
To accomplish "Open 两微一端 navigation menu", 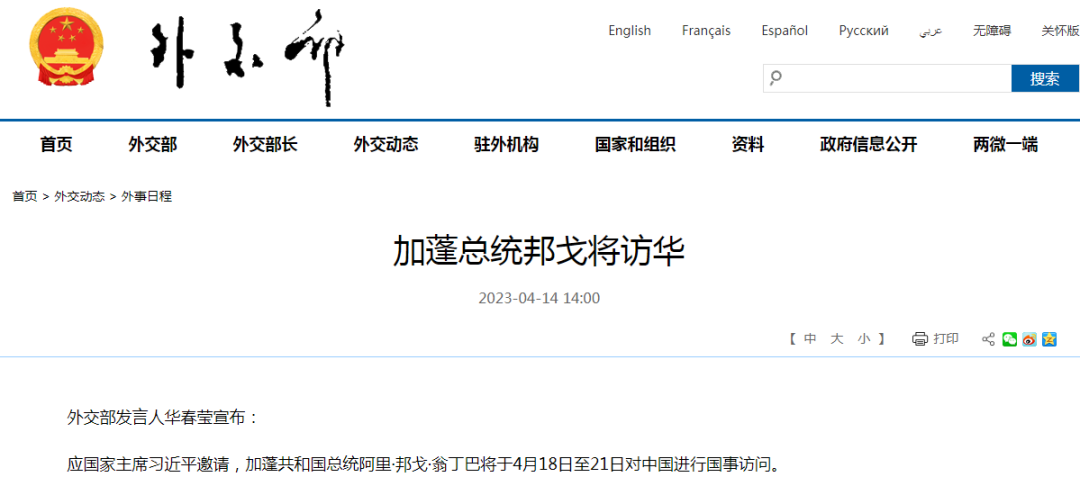I will click(1005, 145).
